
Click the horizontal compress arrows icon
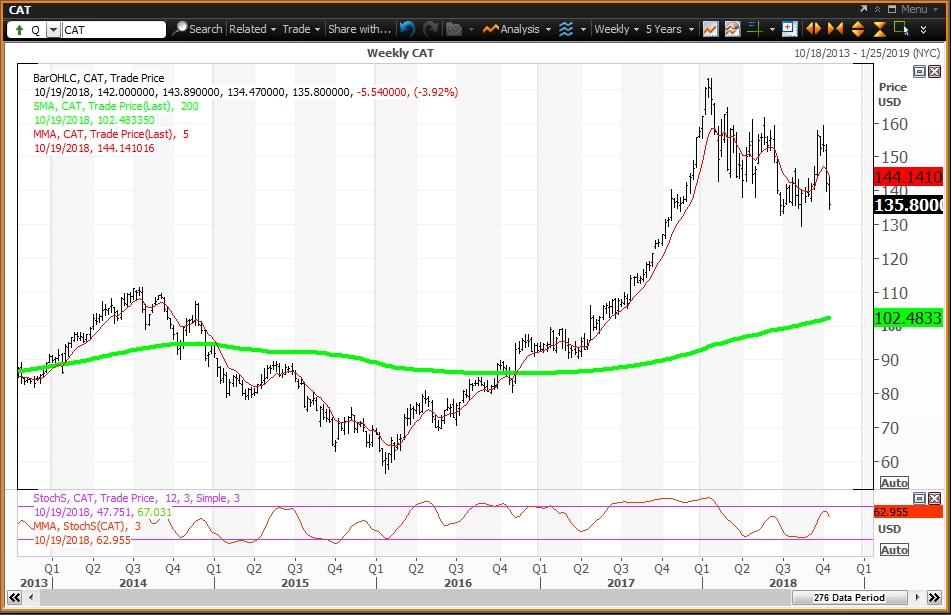(835, 29)
